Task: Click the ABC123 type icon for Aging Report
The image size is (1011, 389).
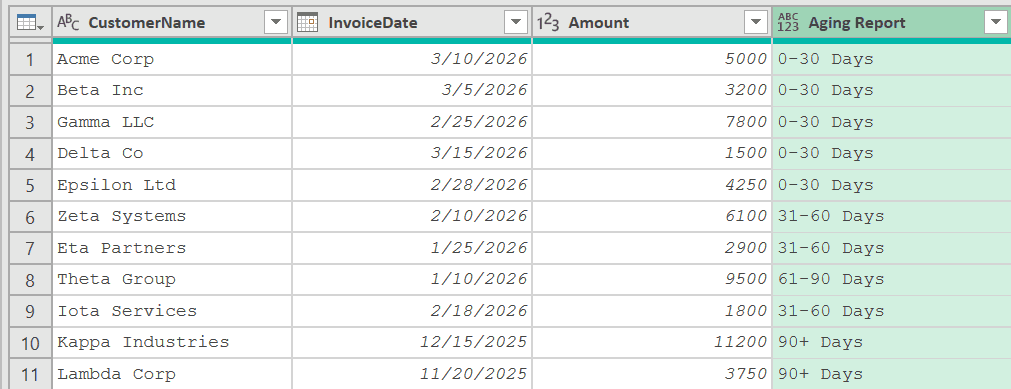Action: pyautogui.click(x=788, y=23)
